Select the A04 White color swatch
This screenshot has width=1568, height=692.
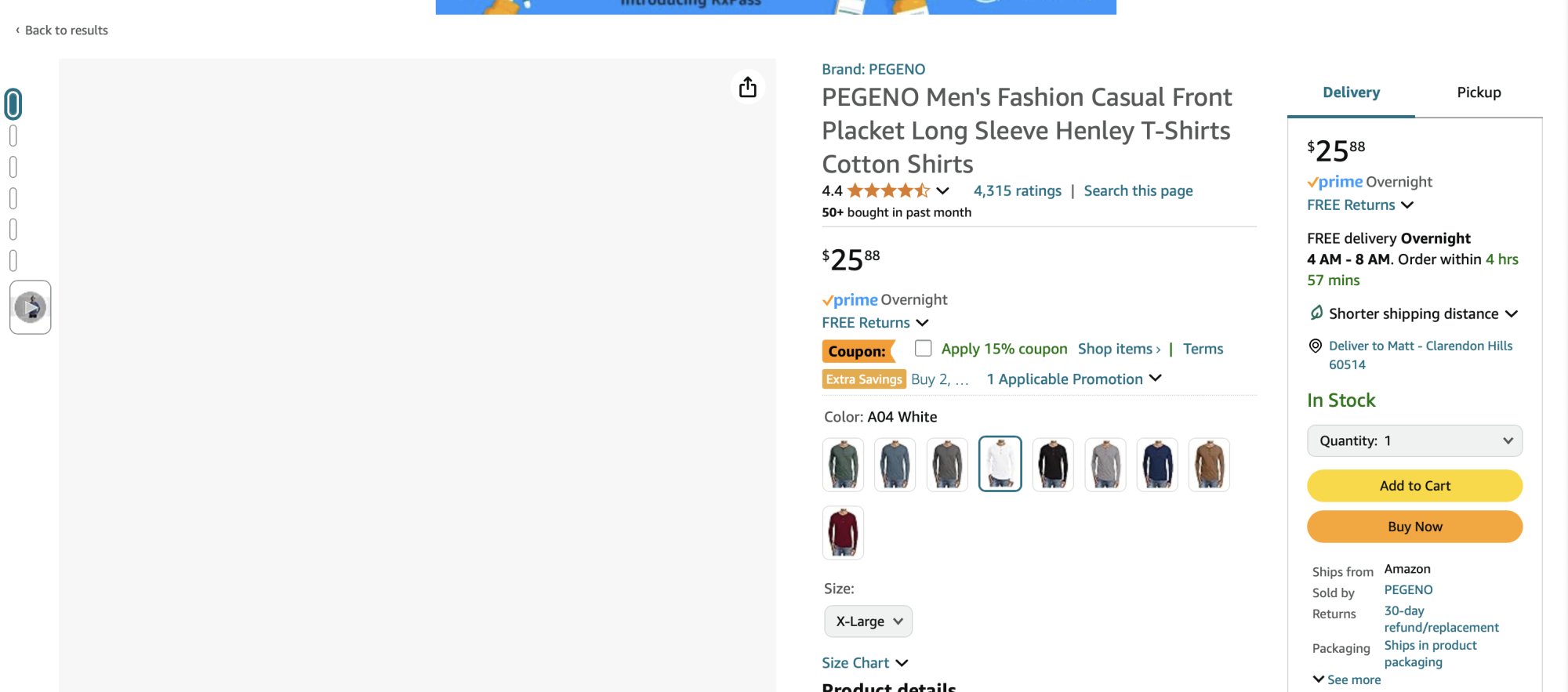pyautogui.click(x=1000, y=464)
